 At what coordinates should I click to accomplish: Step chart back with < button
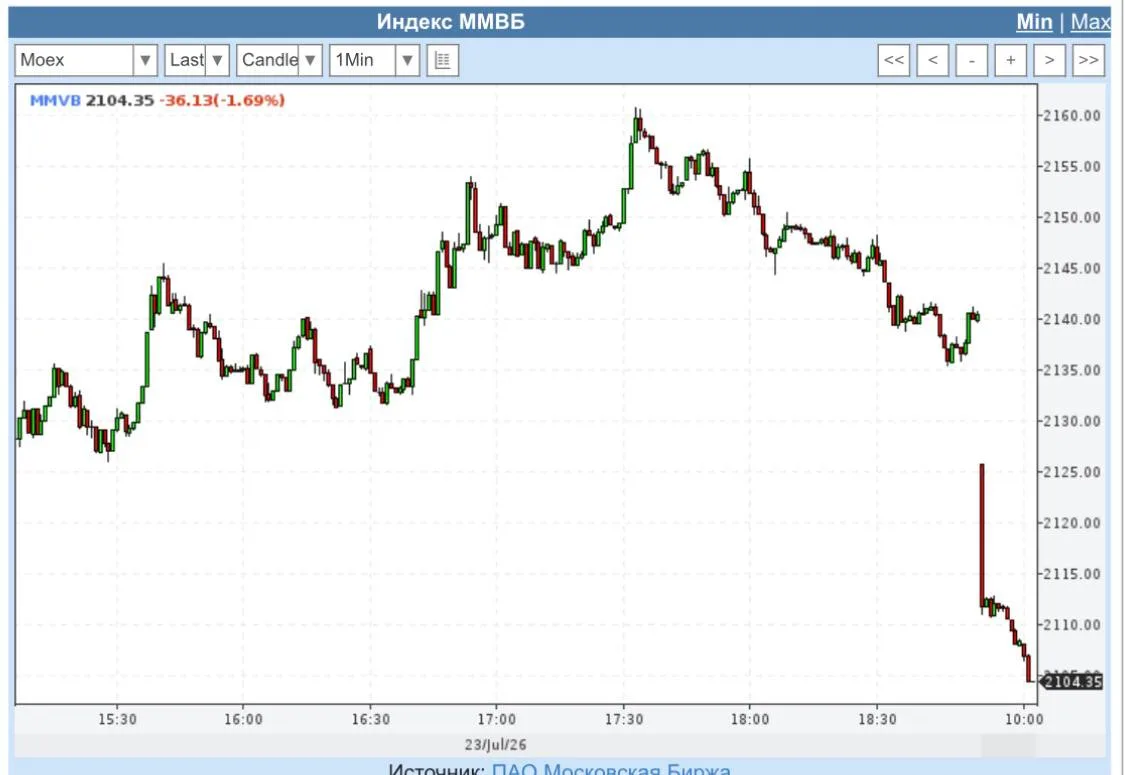point(933,60)
